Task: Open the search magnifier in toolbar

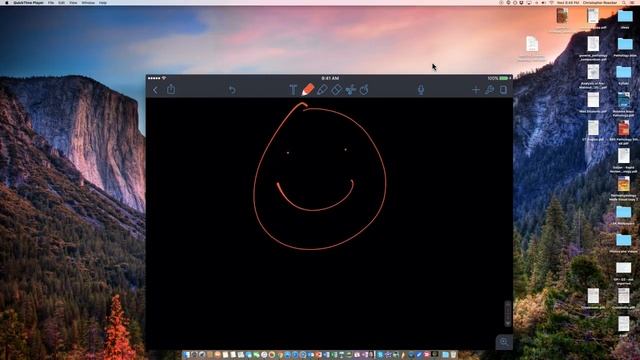Action: 489,90
